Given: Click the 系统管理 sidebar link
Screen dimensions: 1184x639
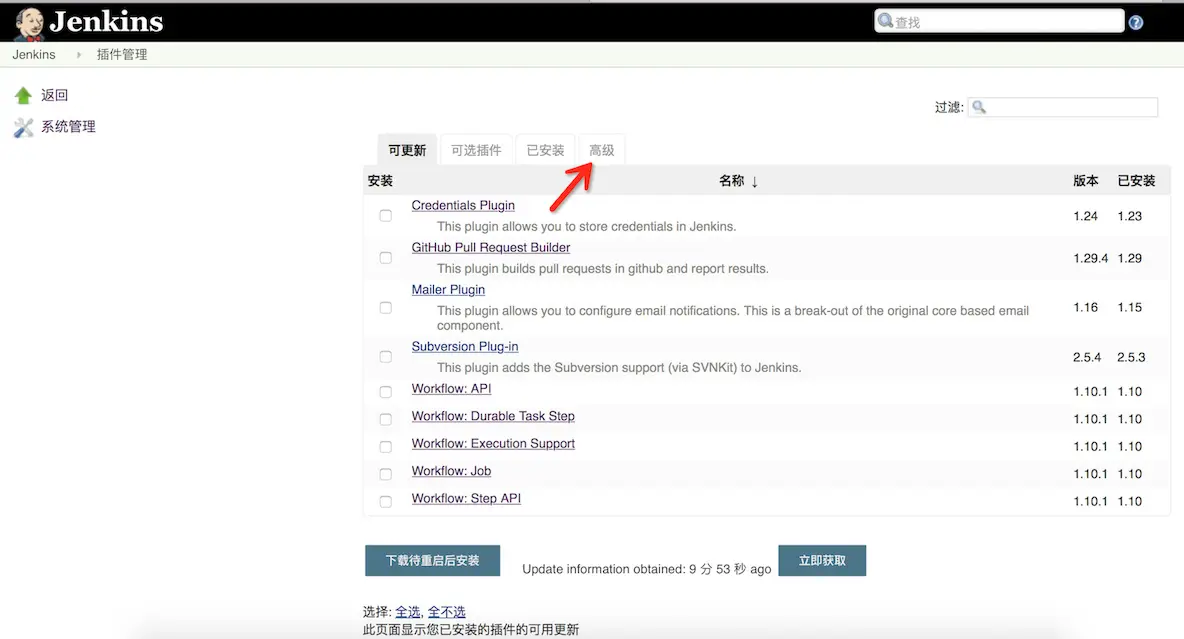Looking at the screenshot, I should click(x=68, y=127).
